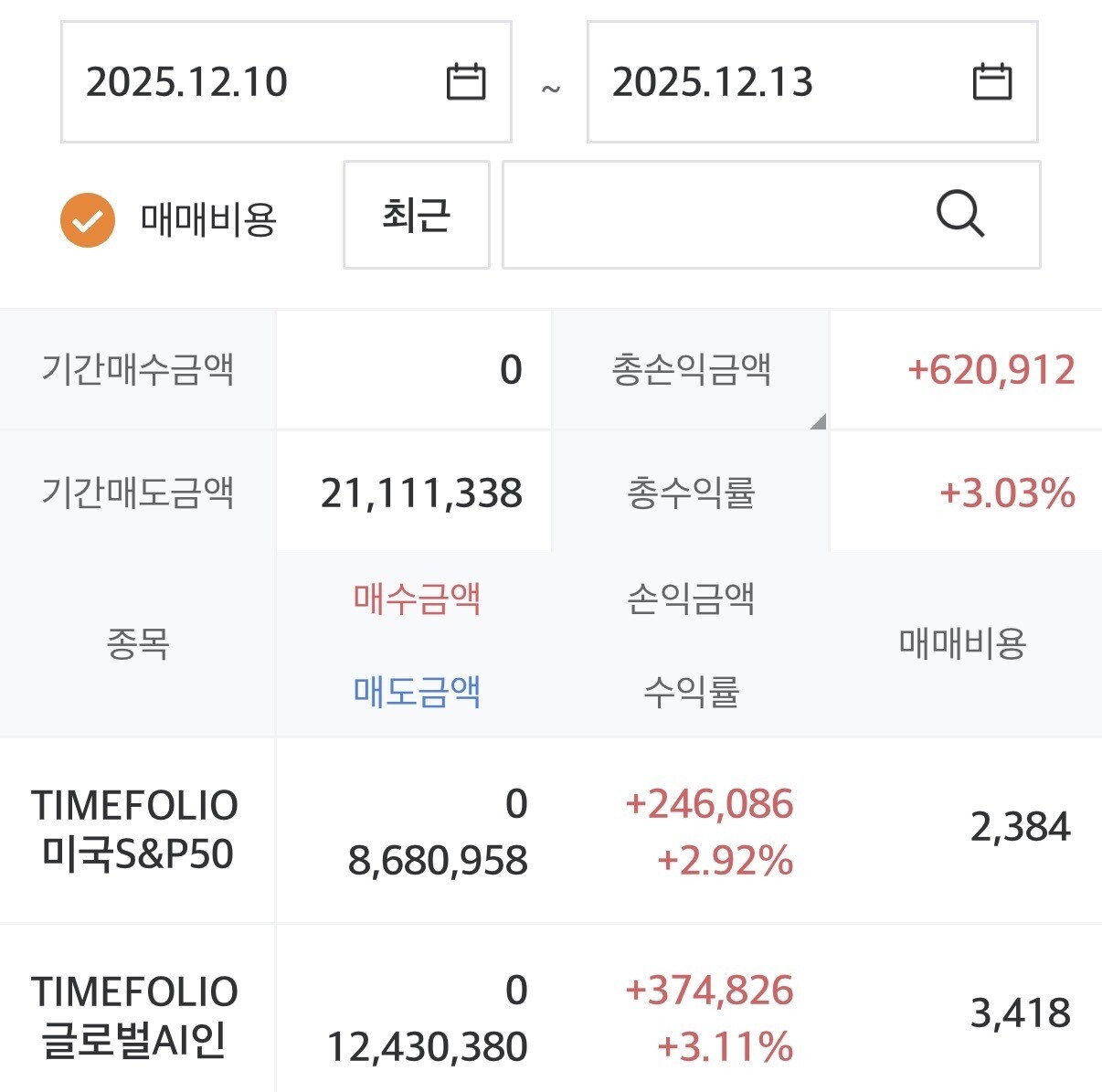Open the end date calendar icon
Screen dimensions: 1102x1092
991,81
